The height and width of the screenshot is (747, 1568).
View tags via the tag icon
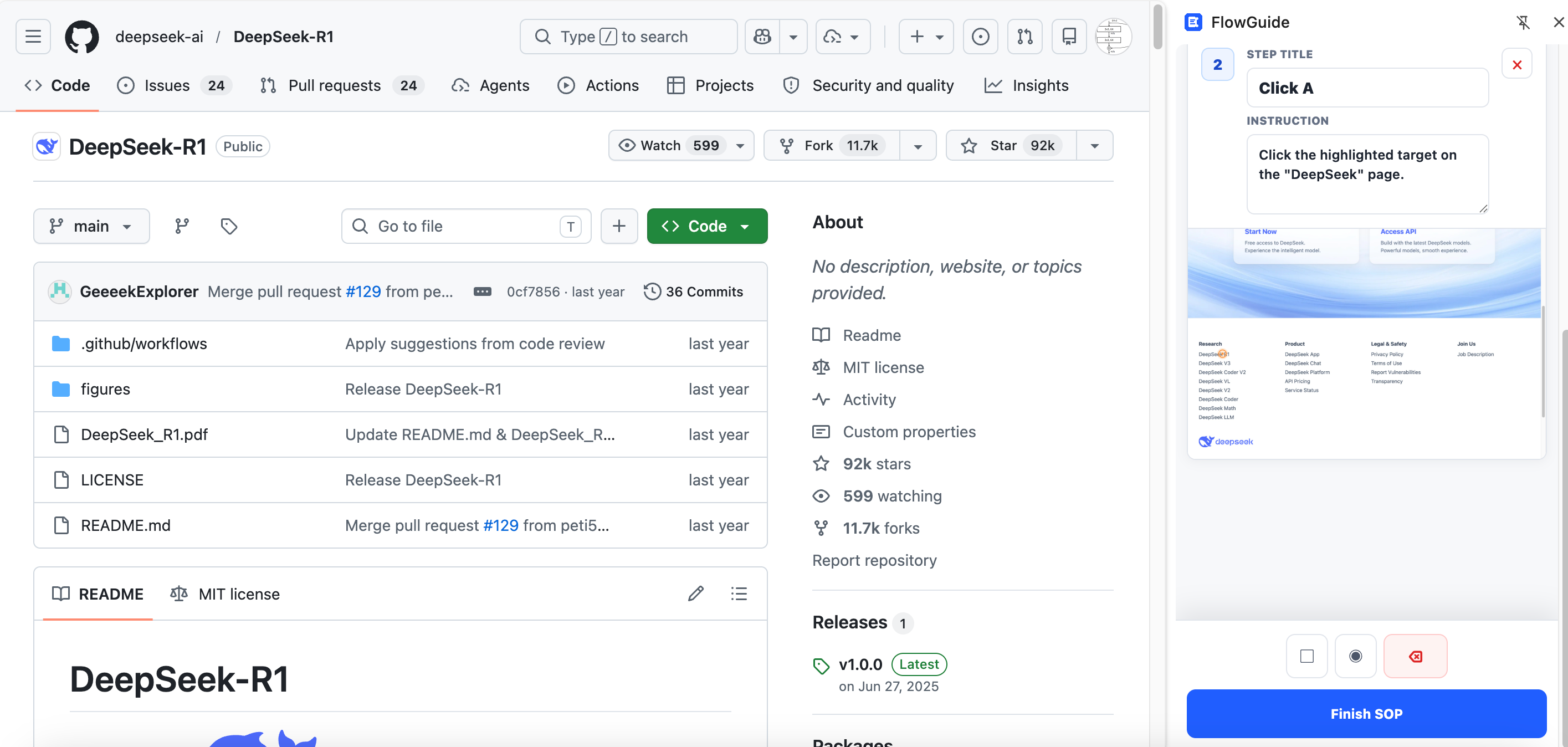point(229,226)
